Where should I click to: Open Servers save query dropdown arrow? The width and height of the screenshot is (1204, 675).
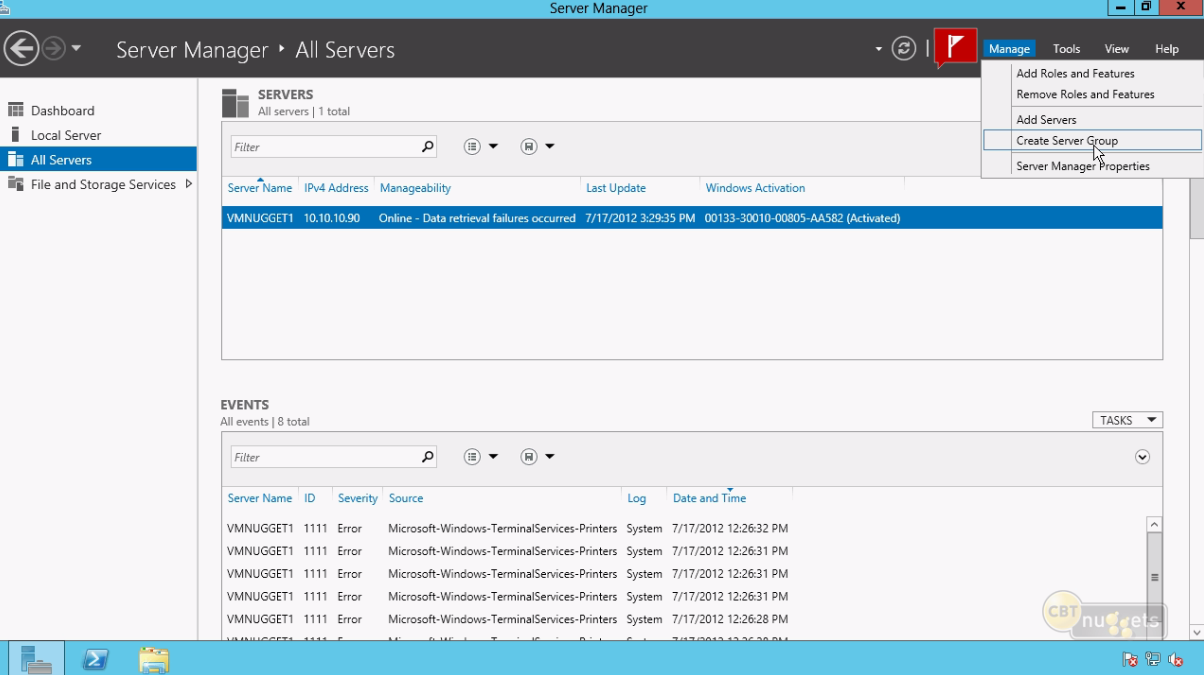point(549,147)
